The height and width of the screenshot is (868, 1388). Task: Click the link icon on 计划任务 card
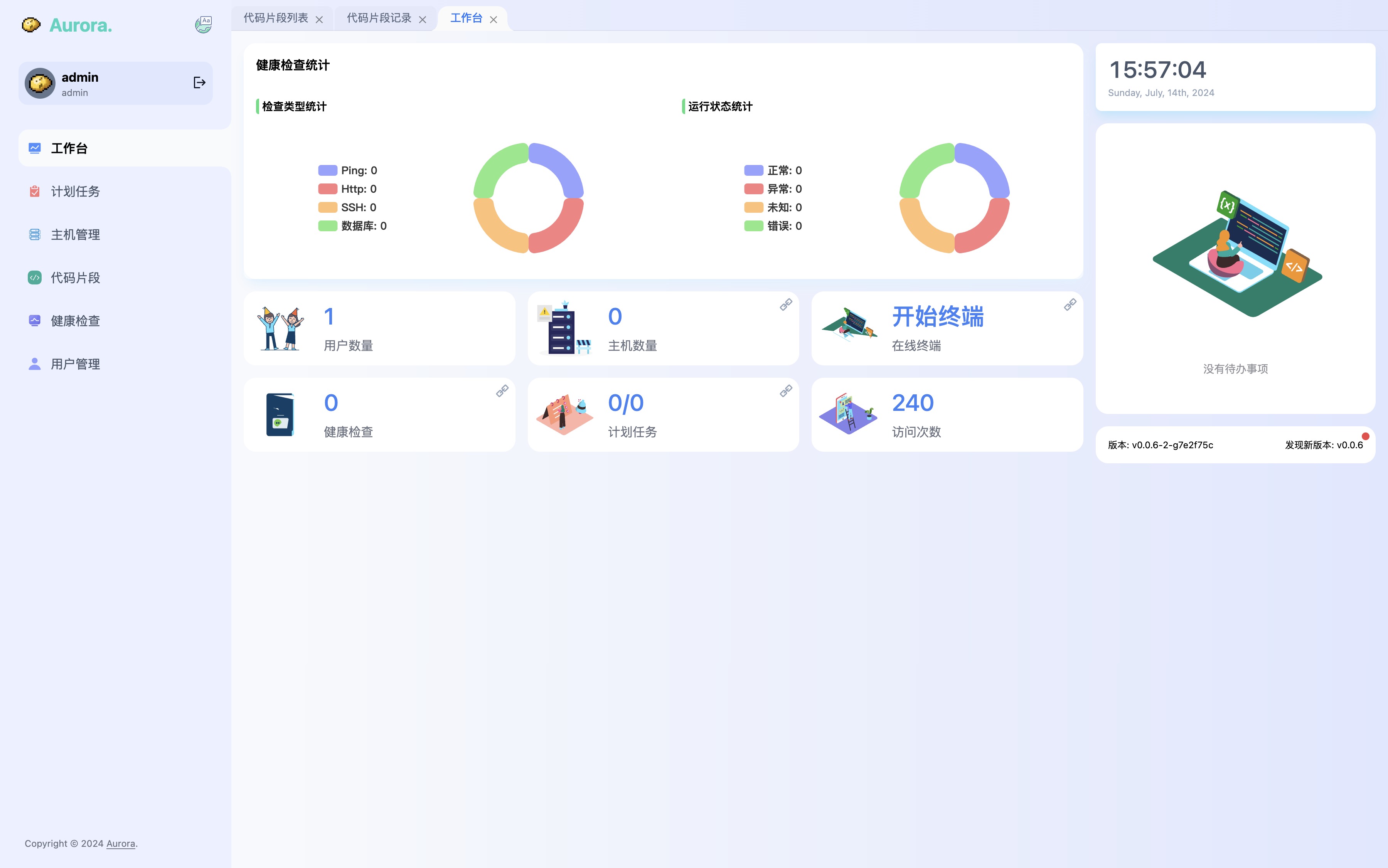pyautogui.click(x=786, y=391)
